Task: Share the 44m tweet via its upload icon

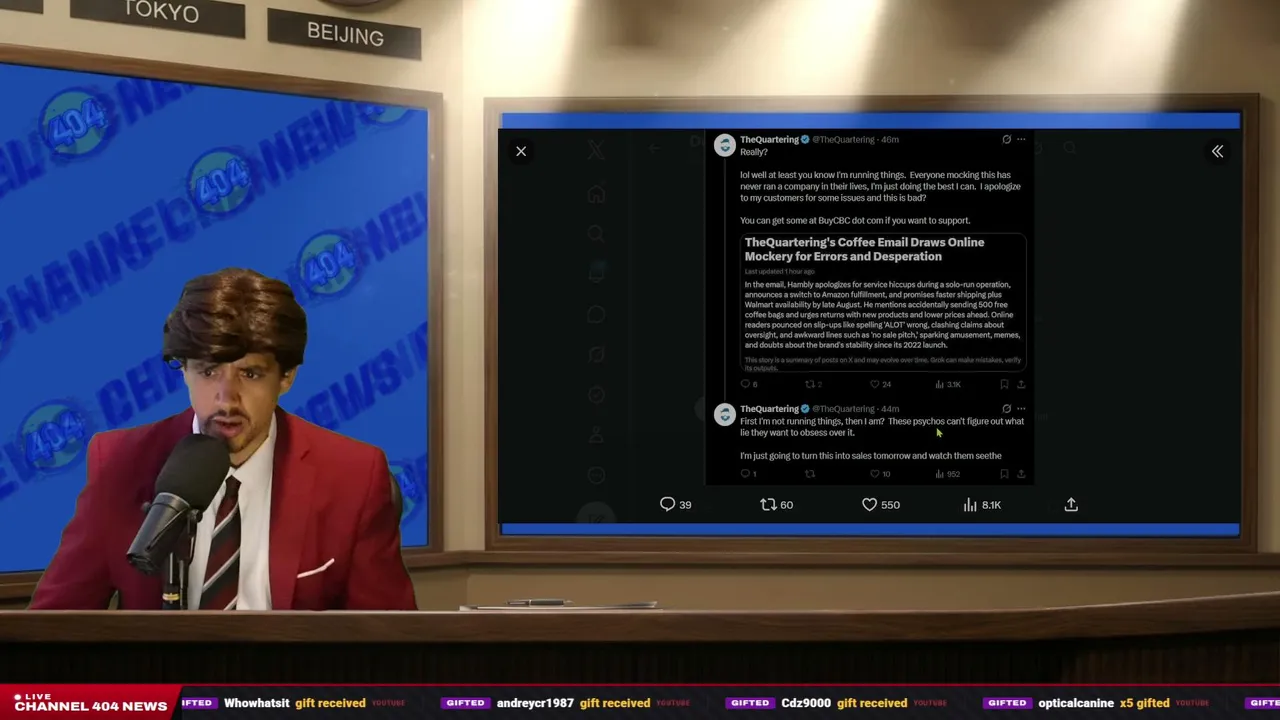Action: tap(1021, 474)
